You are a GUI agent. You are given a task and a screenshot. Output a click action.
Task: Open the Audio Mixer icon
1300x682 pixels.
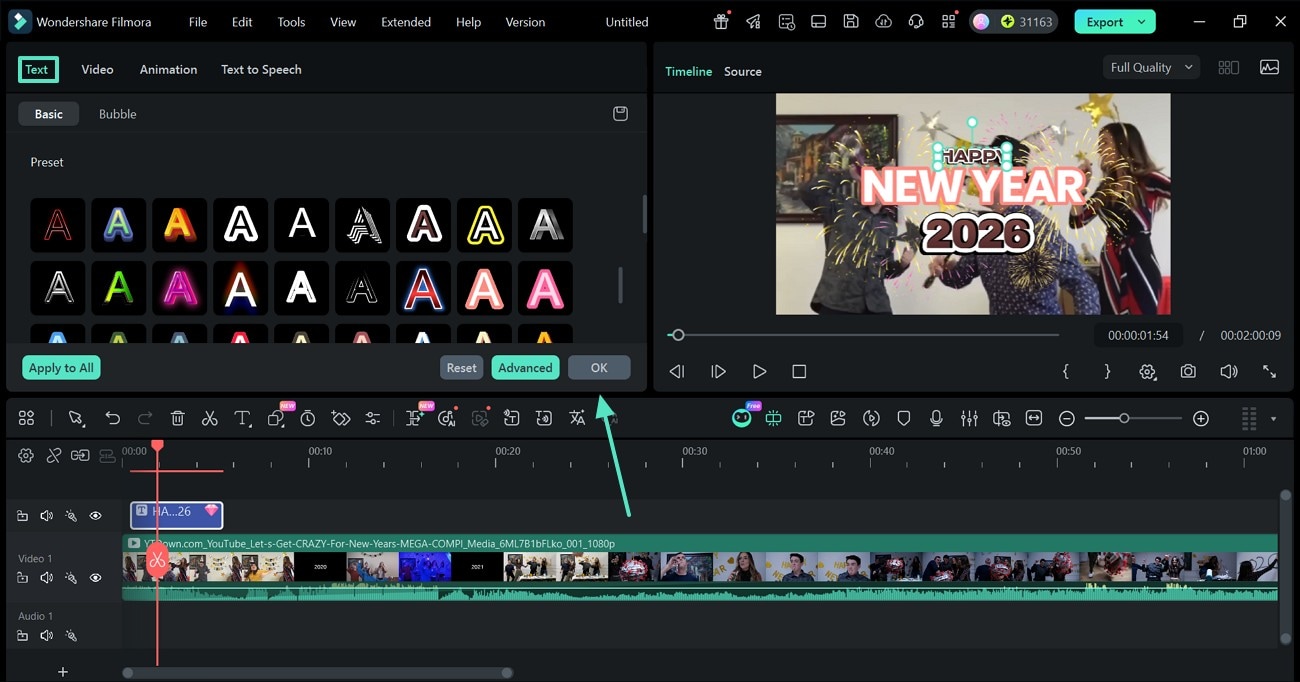(969, 418)
